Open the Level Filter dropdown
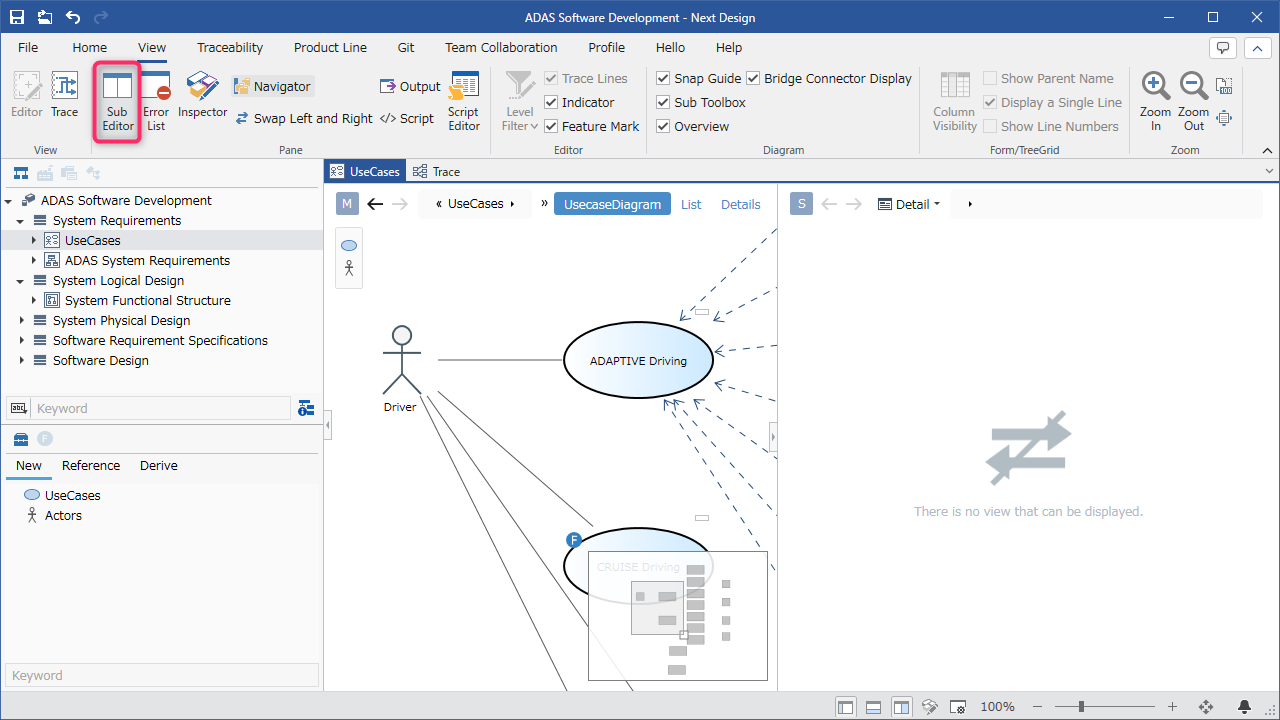1280x720 pixels. [x=520, y=102]
